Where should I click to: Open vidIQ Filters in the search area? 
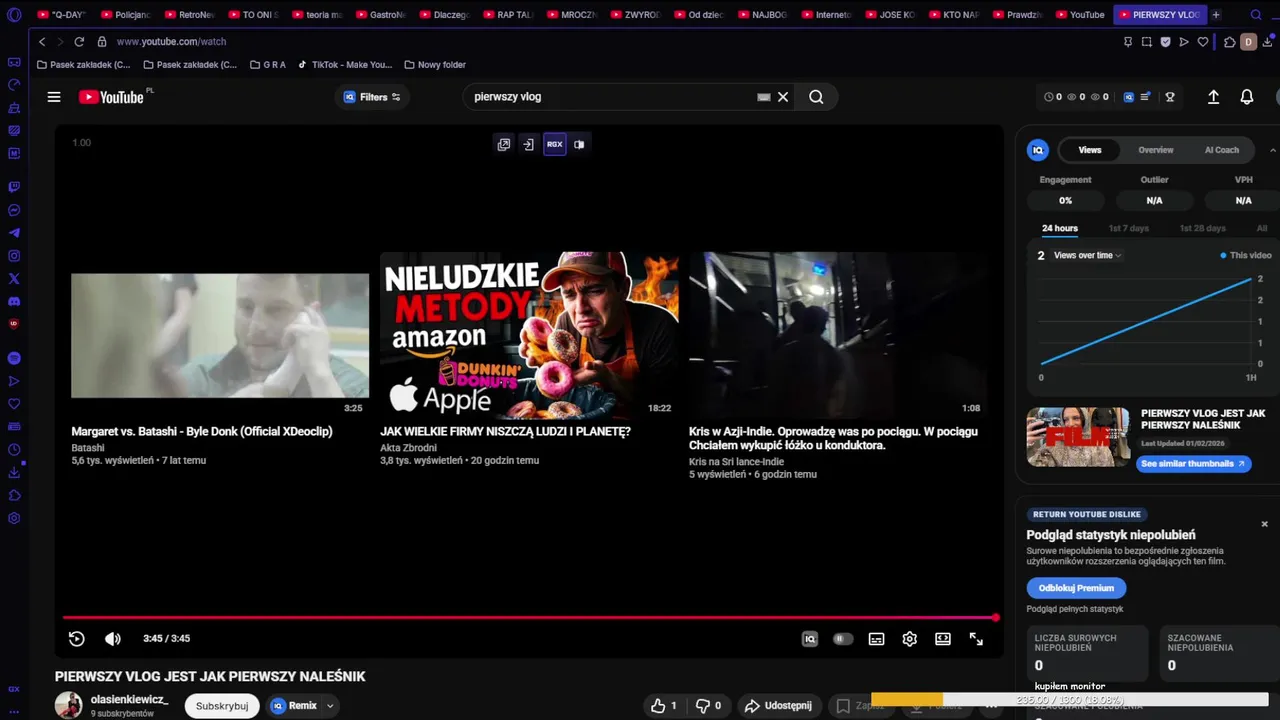(x=372, y=97)
